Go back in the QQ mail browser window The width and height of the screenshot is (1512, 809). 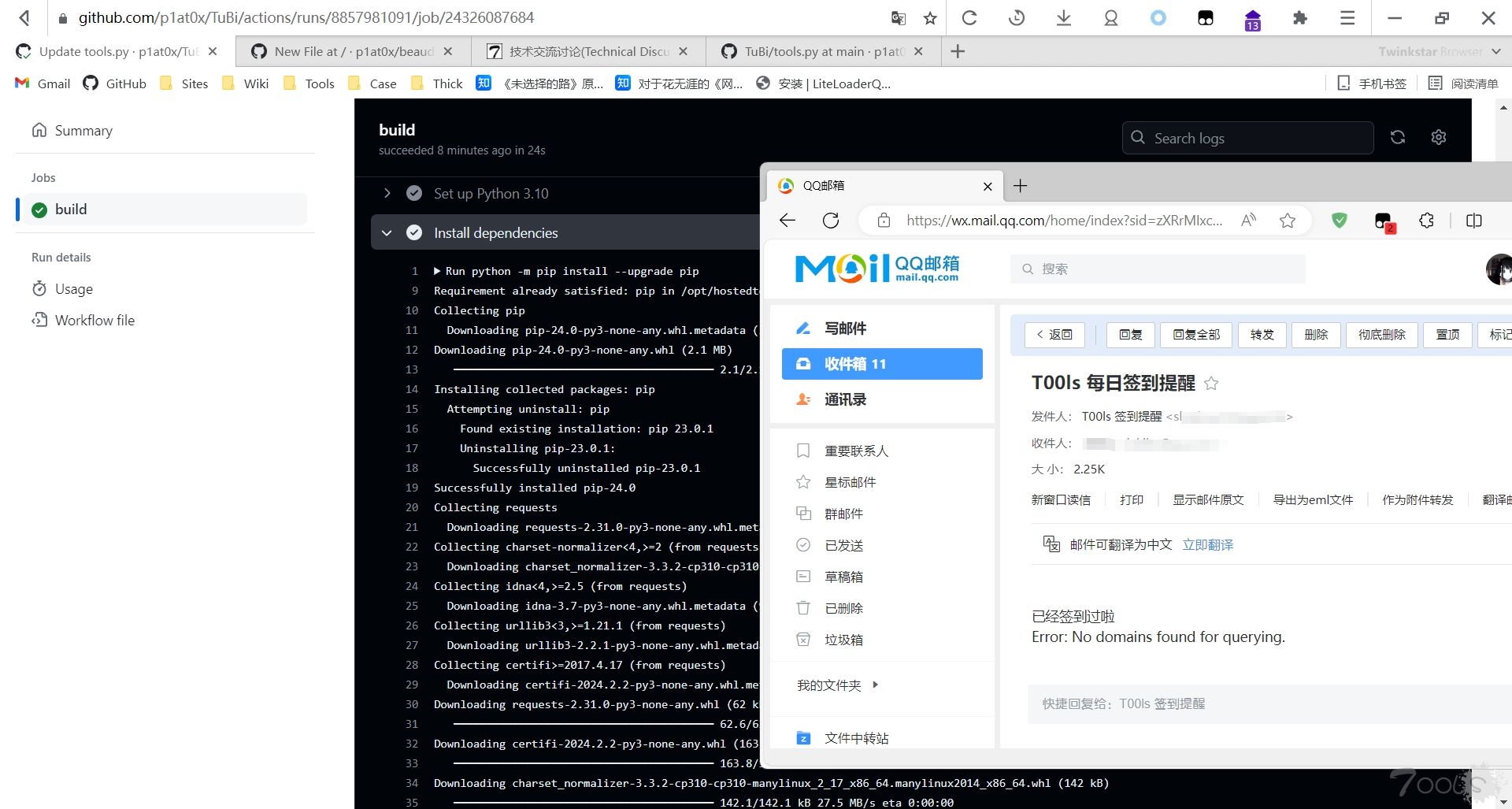click(x=787, y=221)
